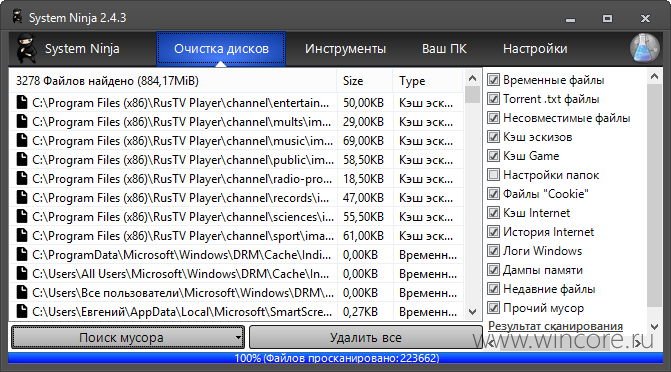Viewport: 671px width, 372px height.
Task: Open the blue flask icon menu
Action: (x=645, y=48)
